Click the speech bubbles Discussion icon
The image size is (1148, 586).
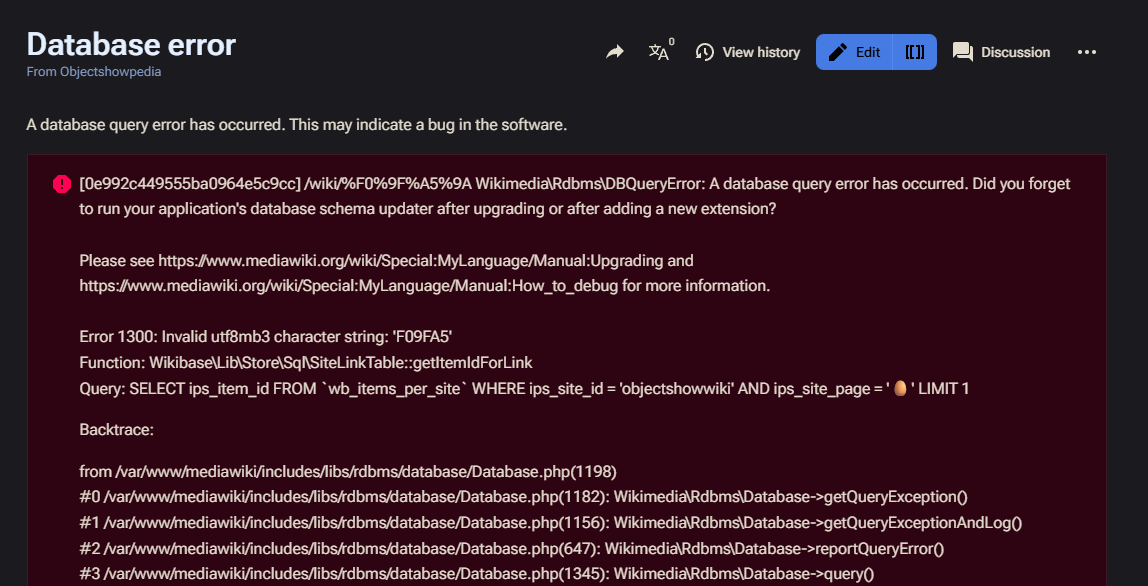pyautogui.click(x=963, y=52)
